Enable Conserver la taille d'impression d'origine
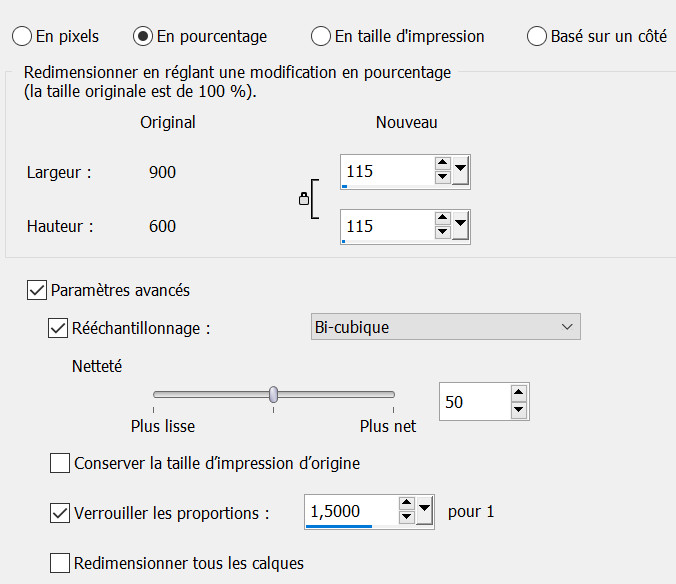Viewport: 676px width, 584px height. [61, 463]
